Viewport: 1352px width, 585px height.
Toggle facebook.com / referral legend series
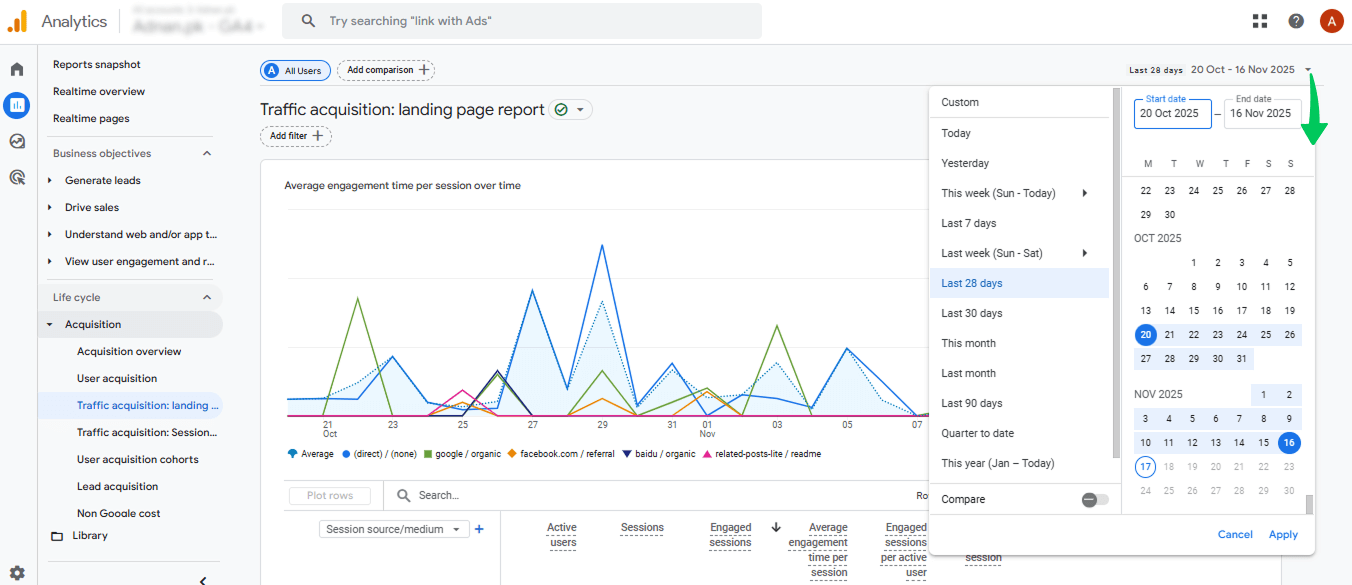[x=560, y=454]
